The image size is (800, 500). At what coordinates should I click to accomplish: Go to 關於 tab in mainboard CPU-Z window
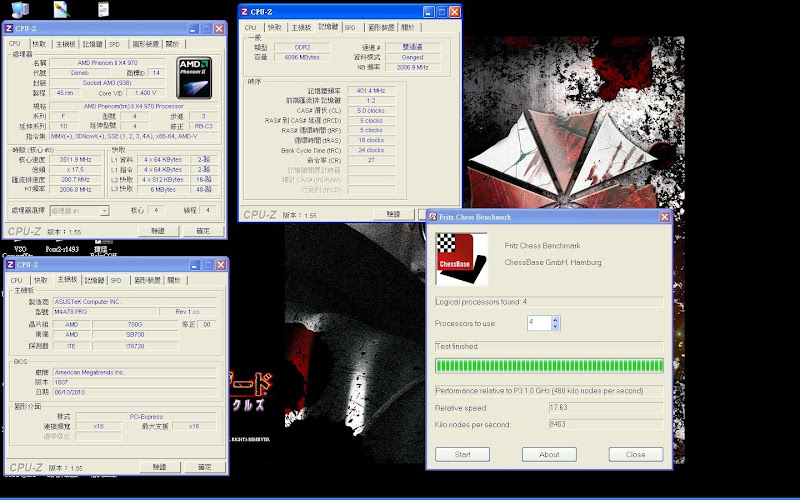pyautogui.click(x=174, y=280)
